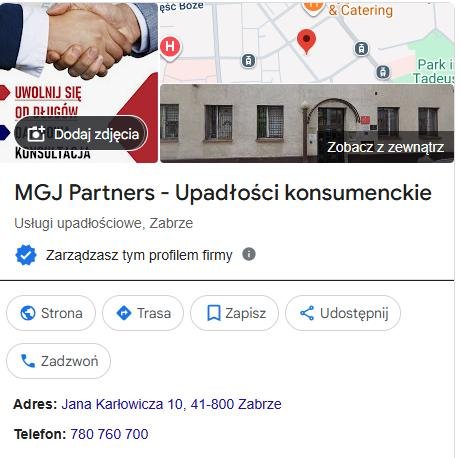Open Zobacz z zewnątrz street view
460x458 pixels.
pyautogui.click(x=385, y=147)
